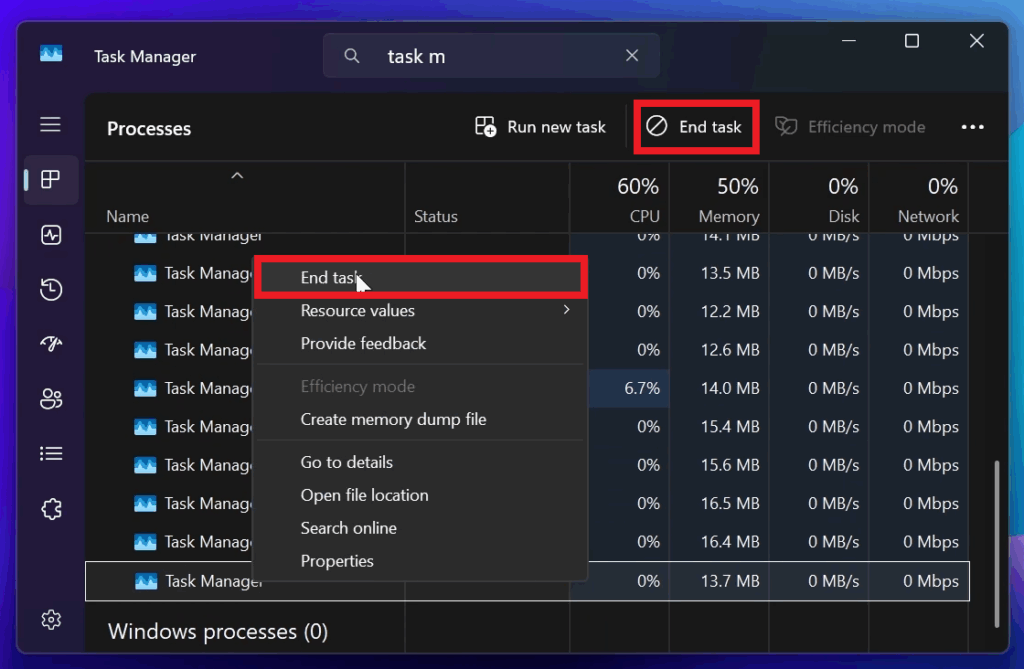Collapse column using chevron above Name
Image resolution: width=1024 pixels, height=669 pixels.
(237, 176)
